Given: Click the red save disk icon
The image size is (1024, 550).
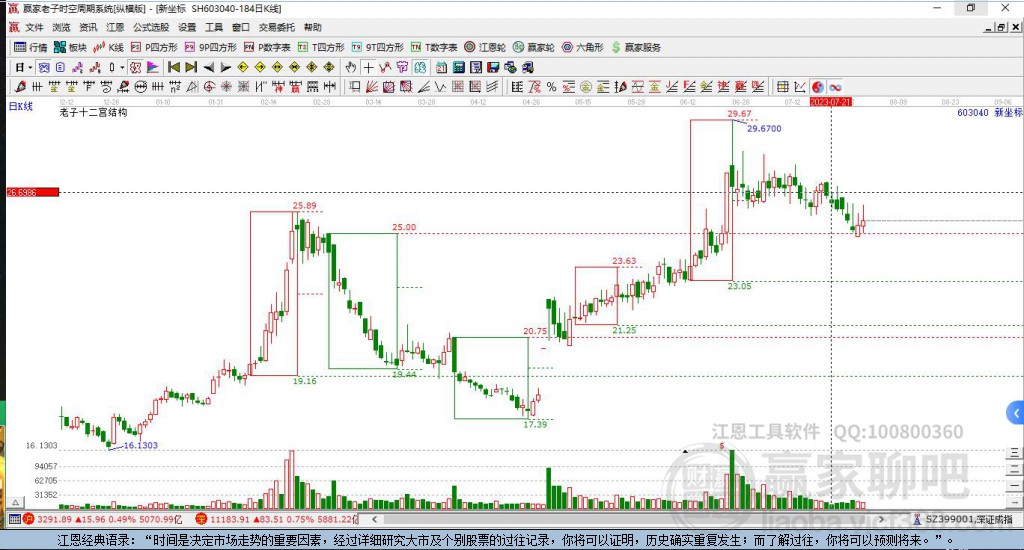Looking at the screenshot, I should 493,67.
